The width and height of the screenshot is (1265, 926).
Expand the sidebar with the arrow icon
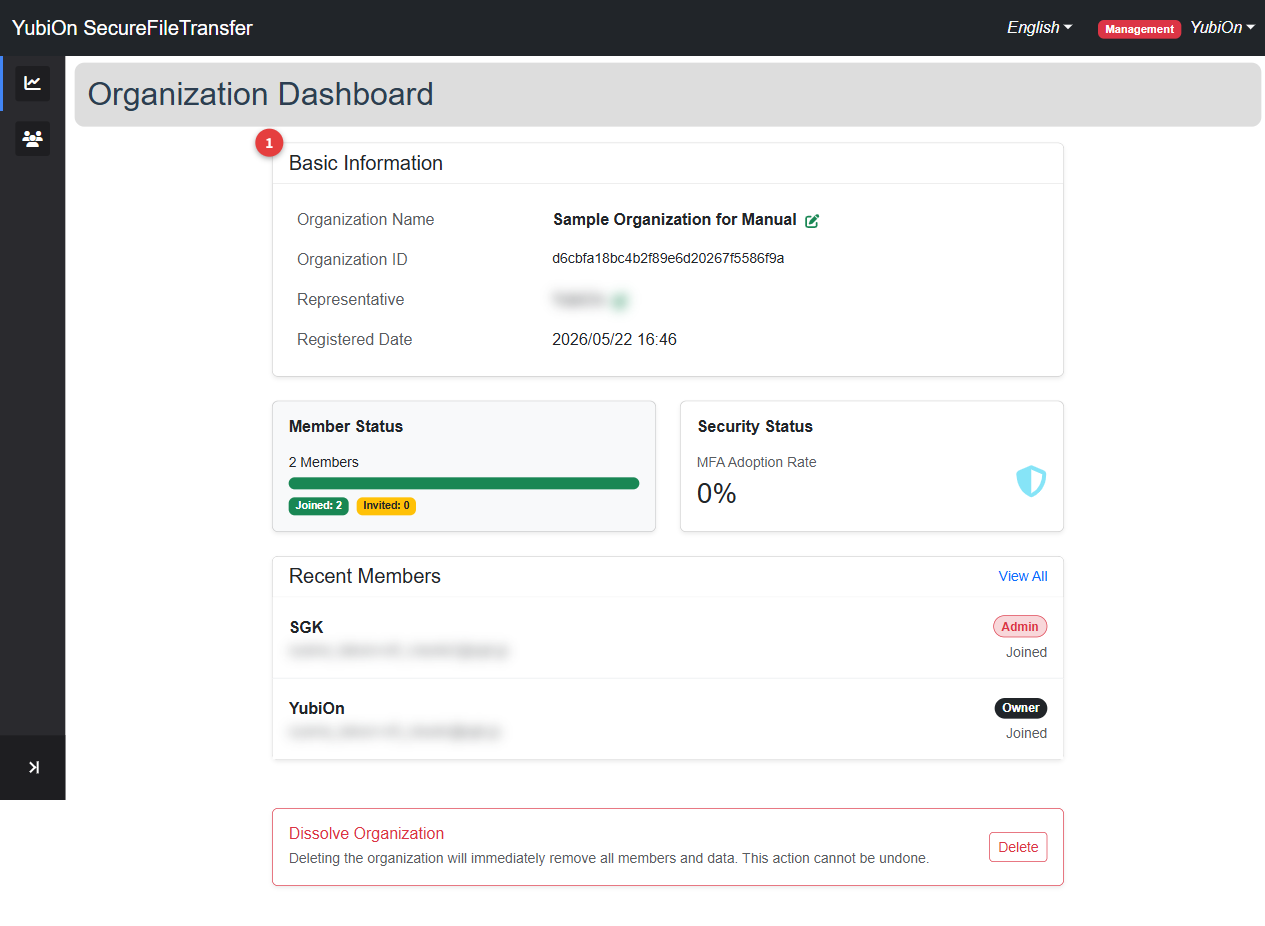coord(33,767)
